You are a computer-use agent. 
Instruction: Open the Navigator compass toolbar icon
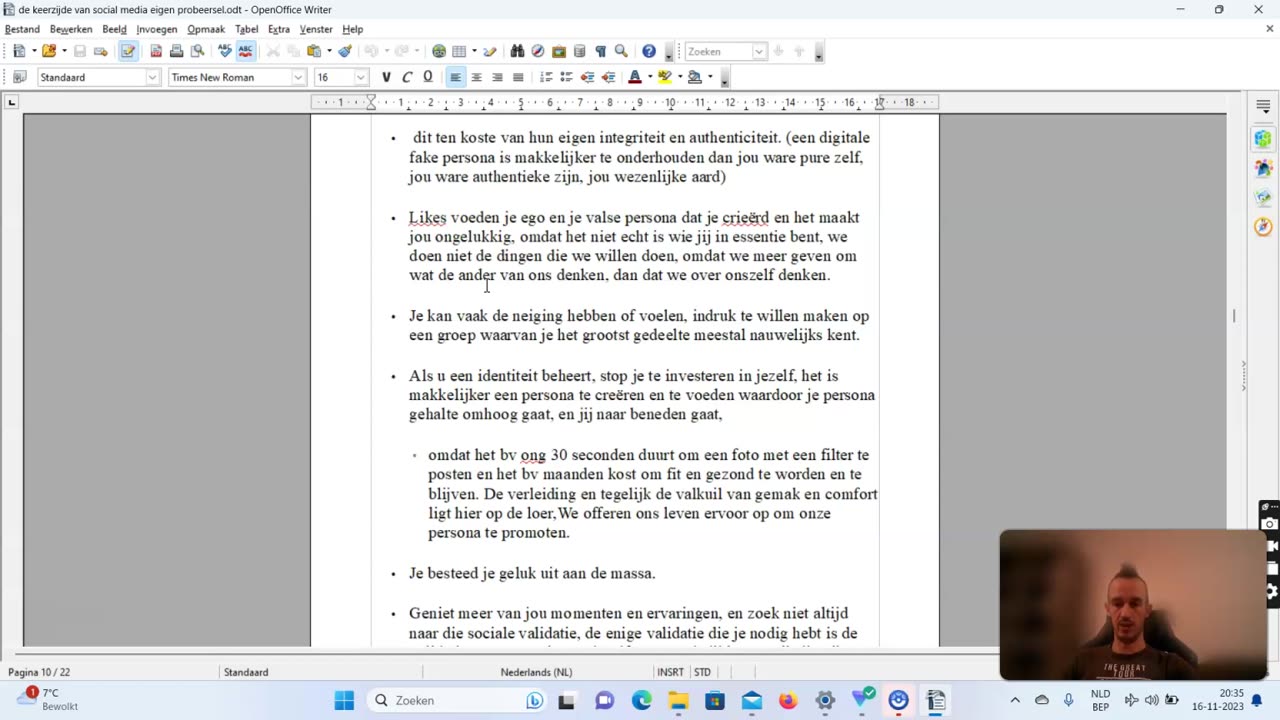tap(538, 51)
